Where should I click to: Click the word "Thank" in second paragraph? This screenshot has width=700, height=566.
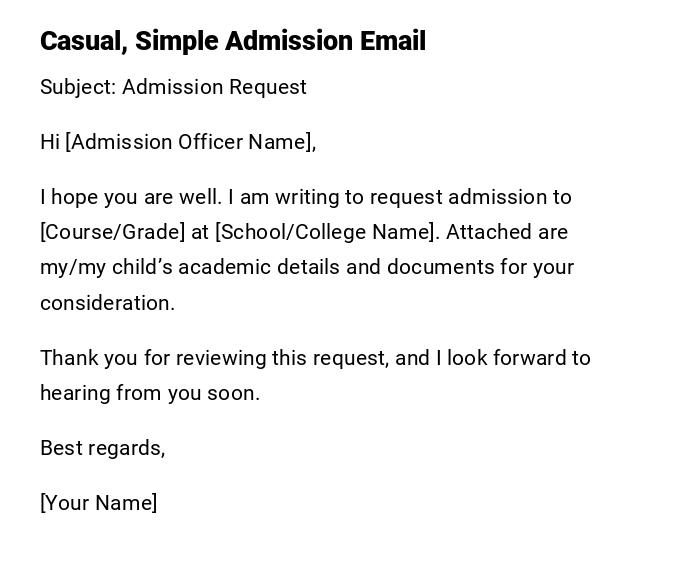68,358
